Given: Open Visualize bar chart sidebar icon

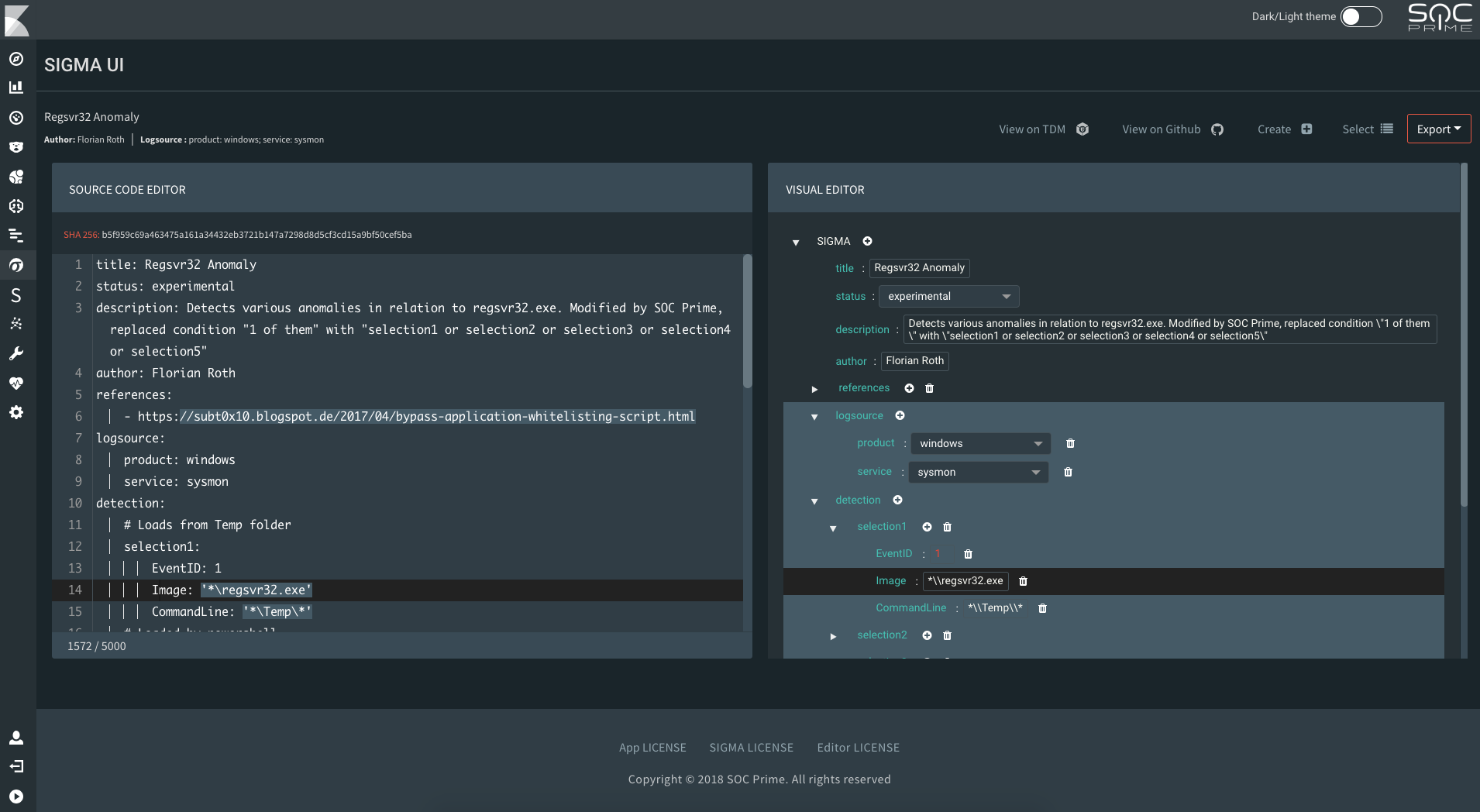Looking at the screenshot, I should 16,88.
